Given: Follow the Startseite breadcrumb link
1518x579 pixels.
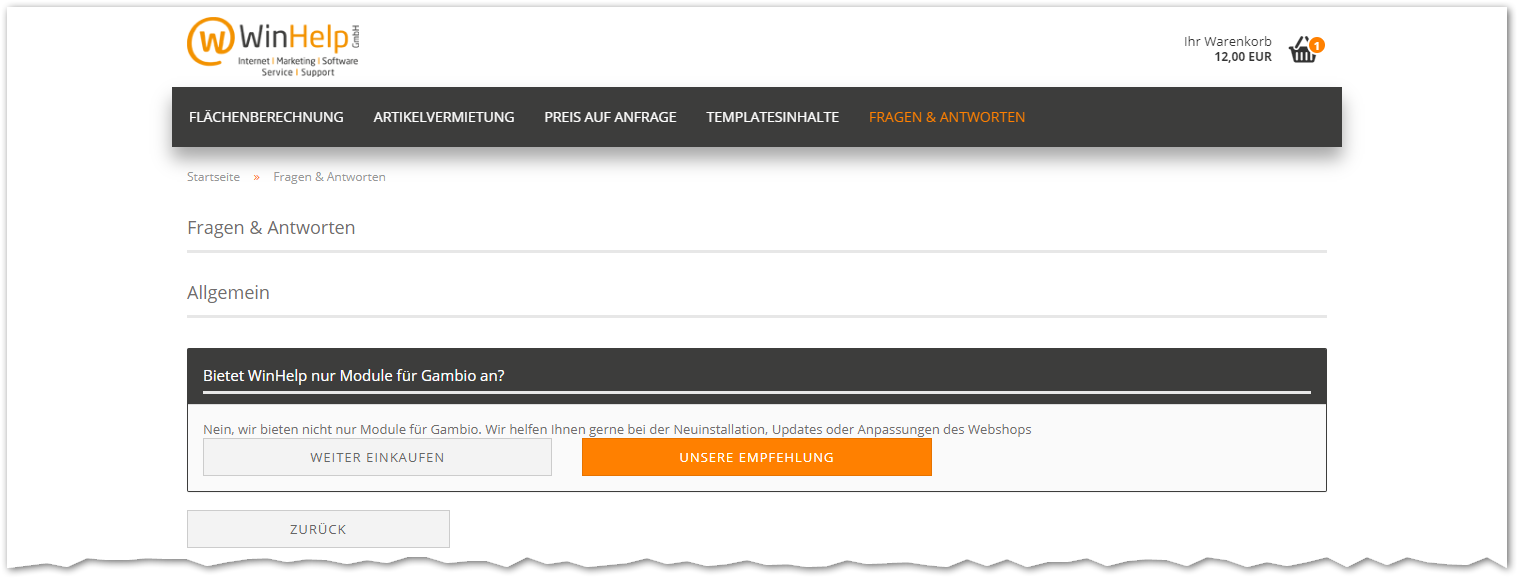Looking at the screenshot, I should point(213,177).
